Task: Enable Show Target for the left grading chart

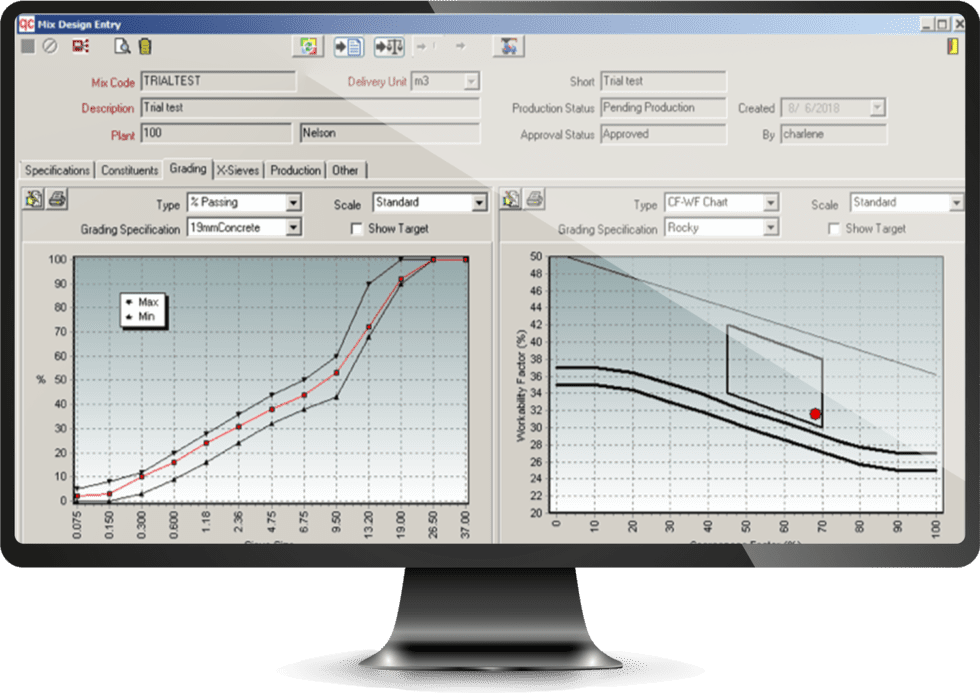Action: (x=358, y=228)
